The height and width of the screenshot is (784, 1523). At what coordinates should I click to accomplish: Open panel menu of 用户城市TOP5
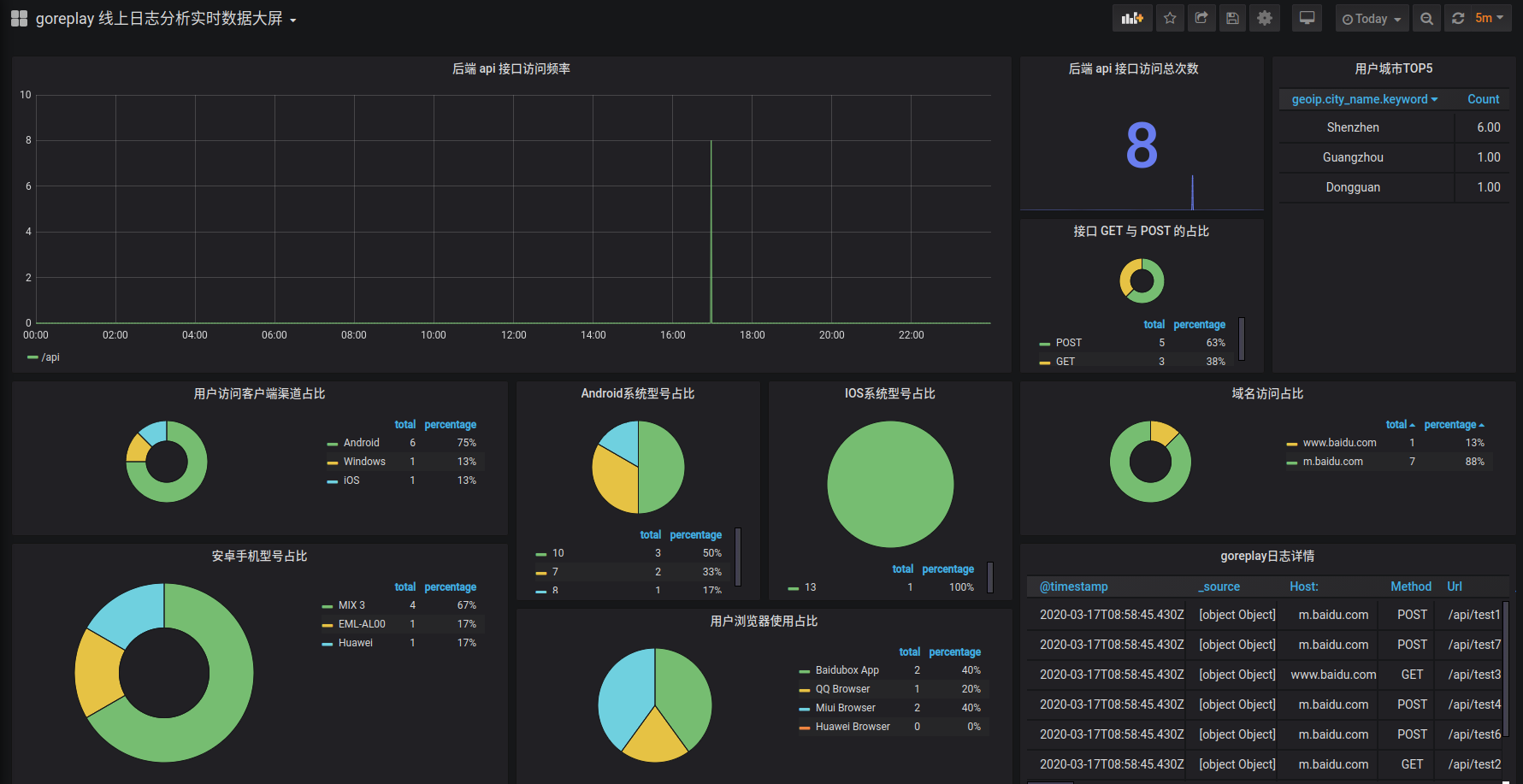click(x=1394, y=68)
